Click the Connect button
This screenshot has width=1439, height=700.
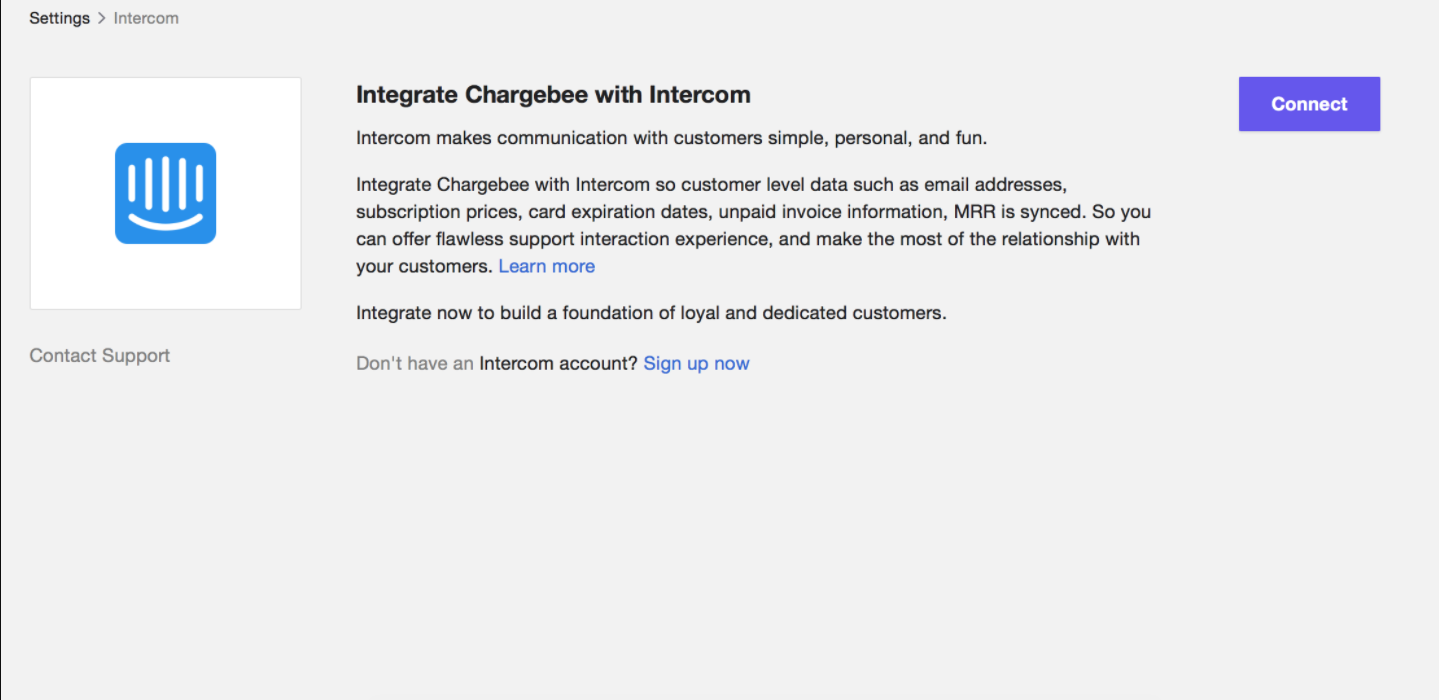point(1309,104)
